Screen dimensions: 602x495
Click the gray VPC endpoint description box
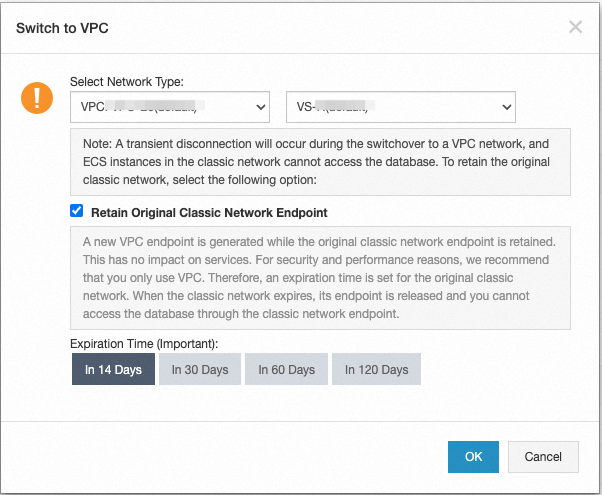click(320, 277)
